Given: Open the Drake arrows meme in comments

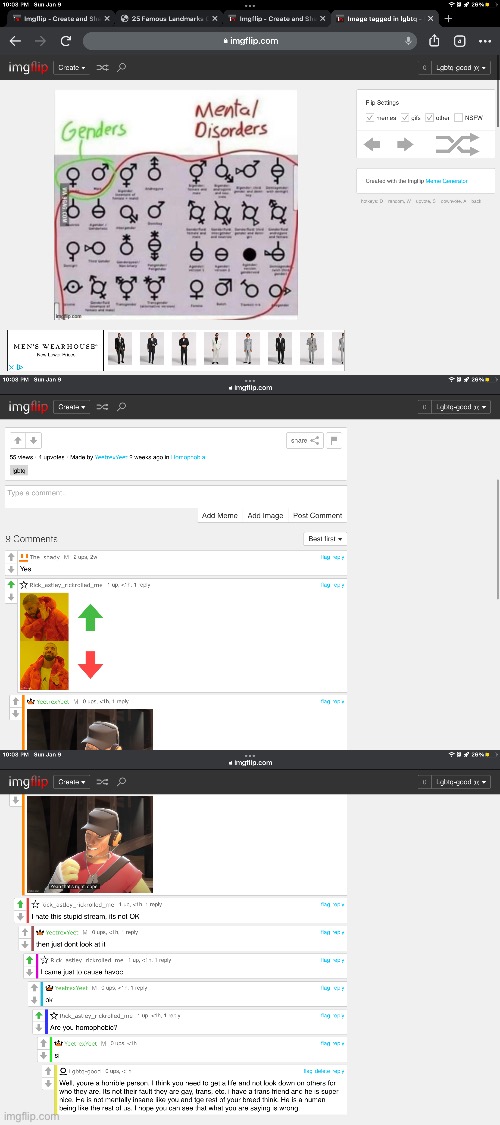Looking at the screenshot, I should [x=62, y=641].
